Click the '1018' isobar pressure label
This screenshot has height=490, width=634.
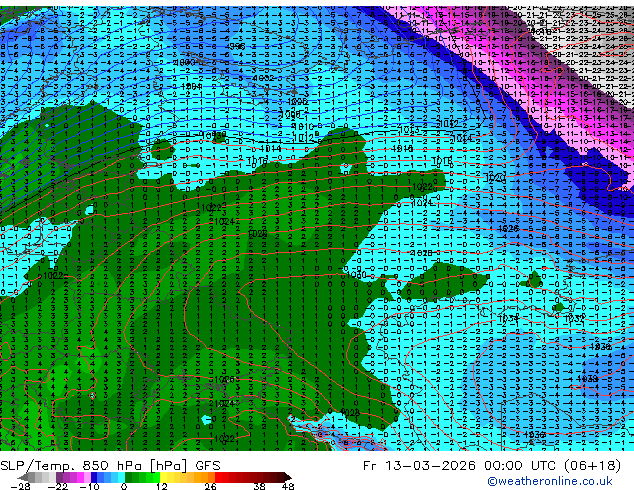click(x=442, y=161)
